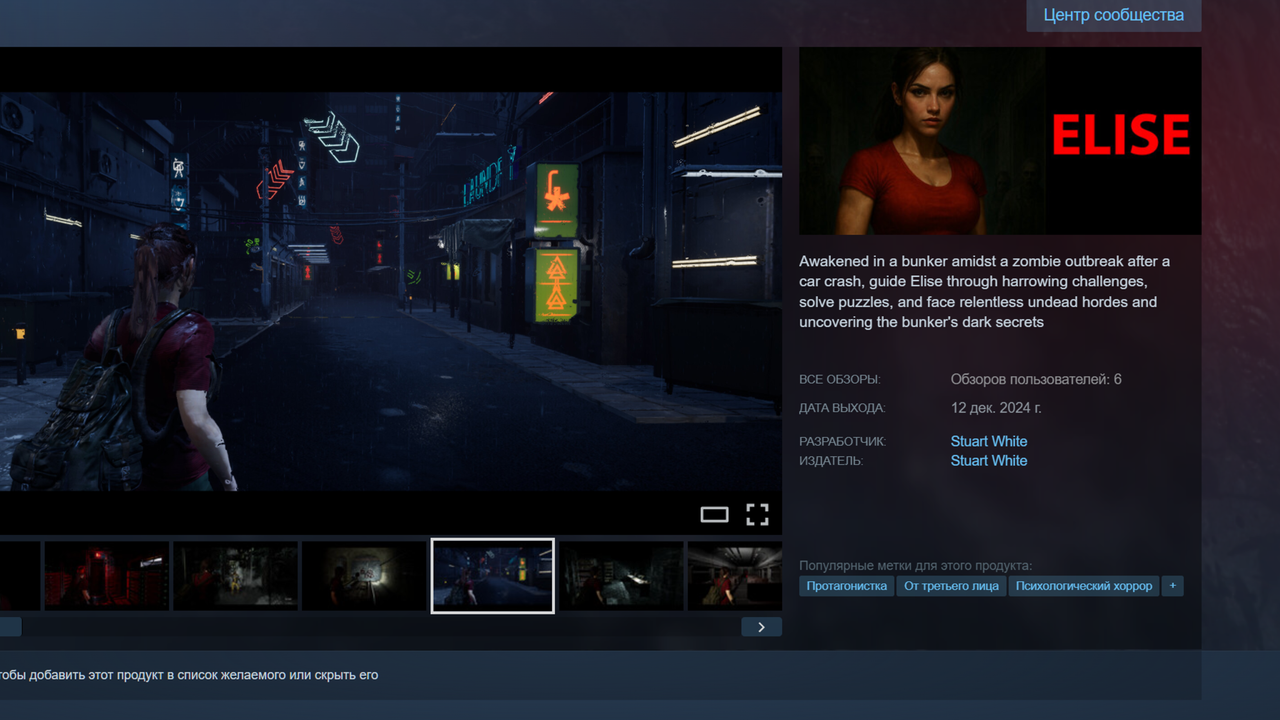Click the 'РАЗРАБОТЧИК:' label
The height and width of the screenshot is (720, 1280).
[843, 441]
